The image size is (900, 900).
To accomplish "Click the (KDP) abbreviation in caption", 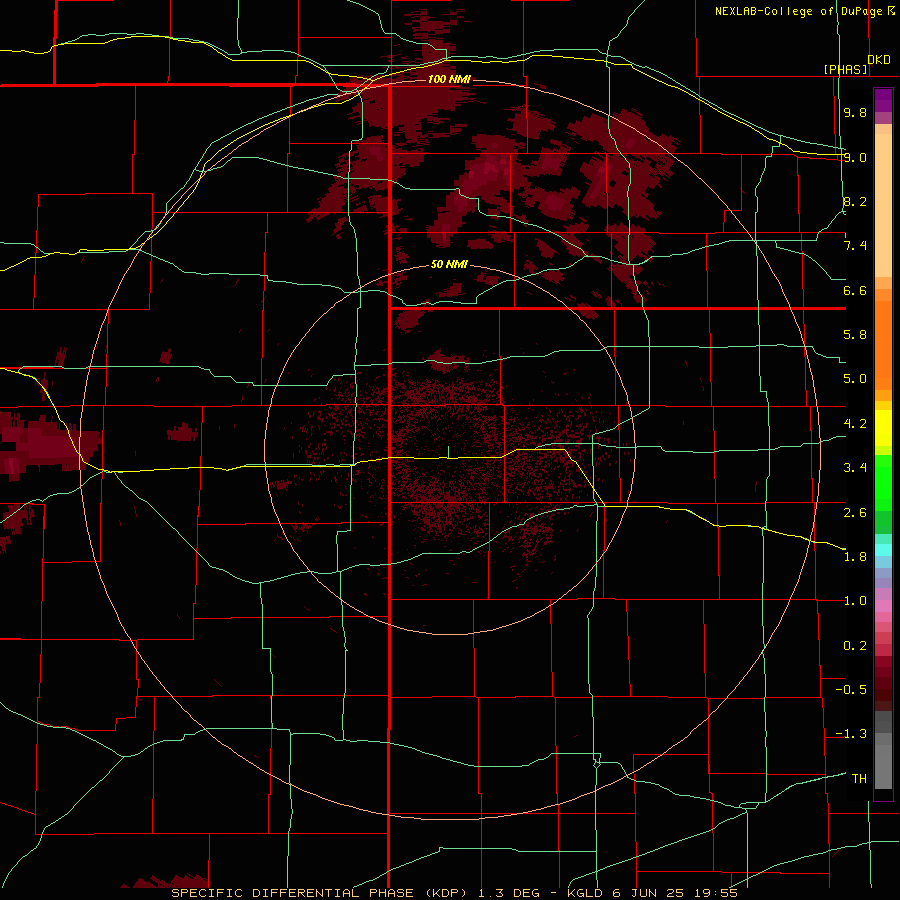I will point(447,893).
